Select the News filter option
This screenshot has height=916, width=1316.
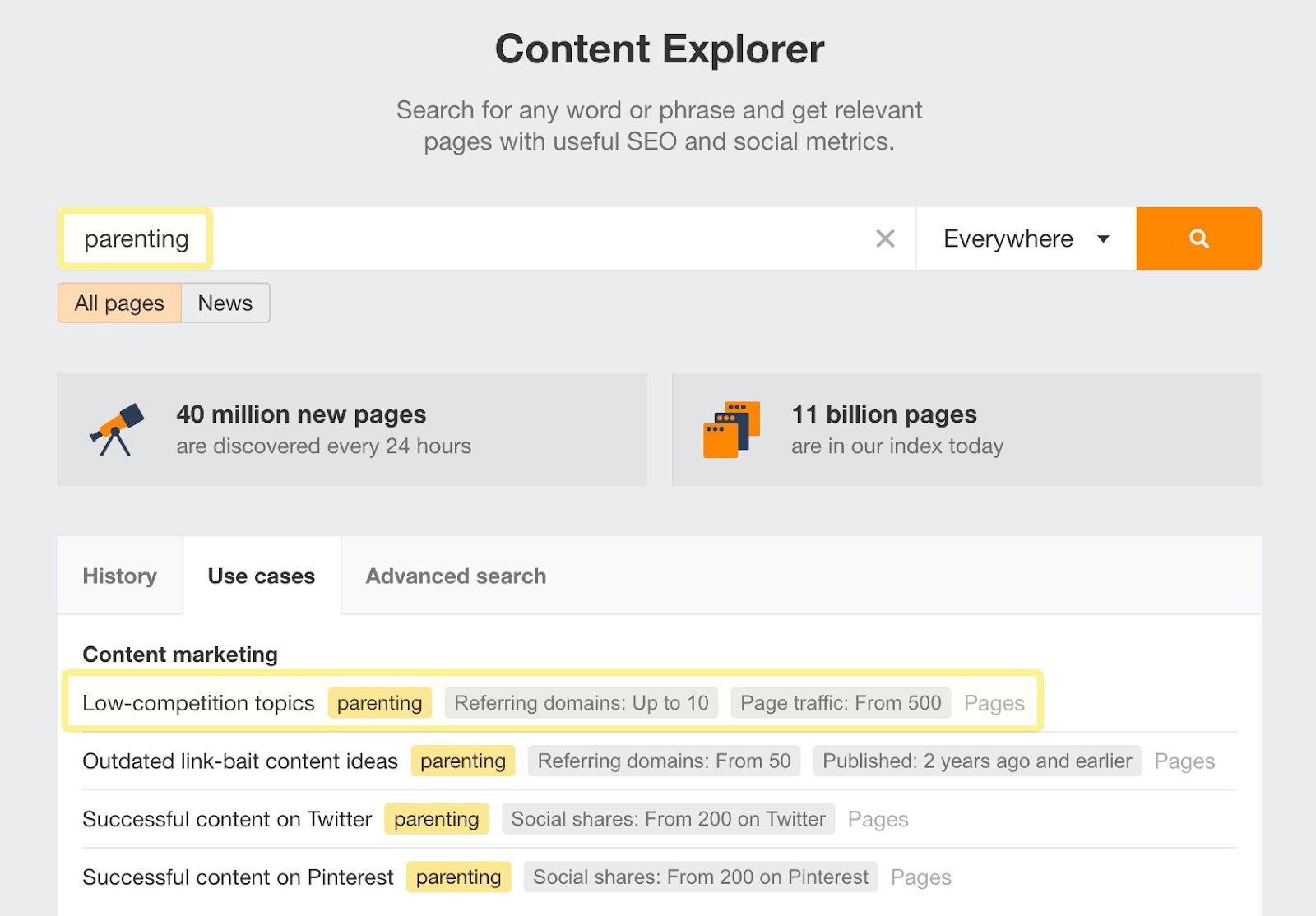pos(225,303)
